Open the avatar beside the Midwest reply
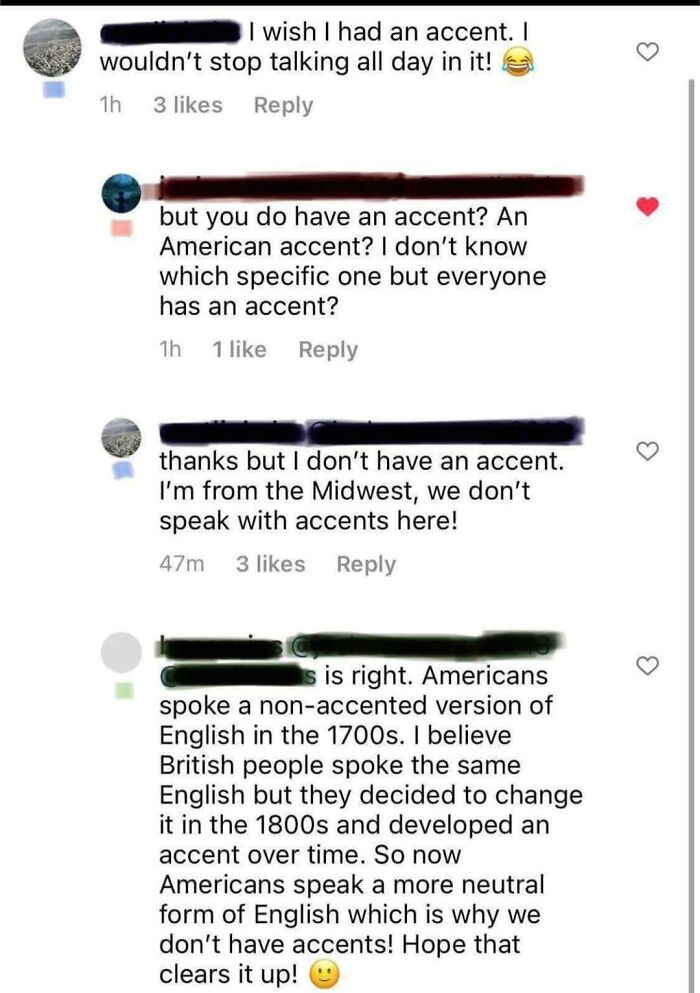Screen dimensions: 700x993 pyautogui.click(x=121, y=438)
